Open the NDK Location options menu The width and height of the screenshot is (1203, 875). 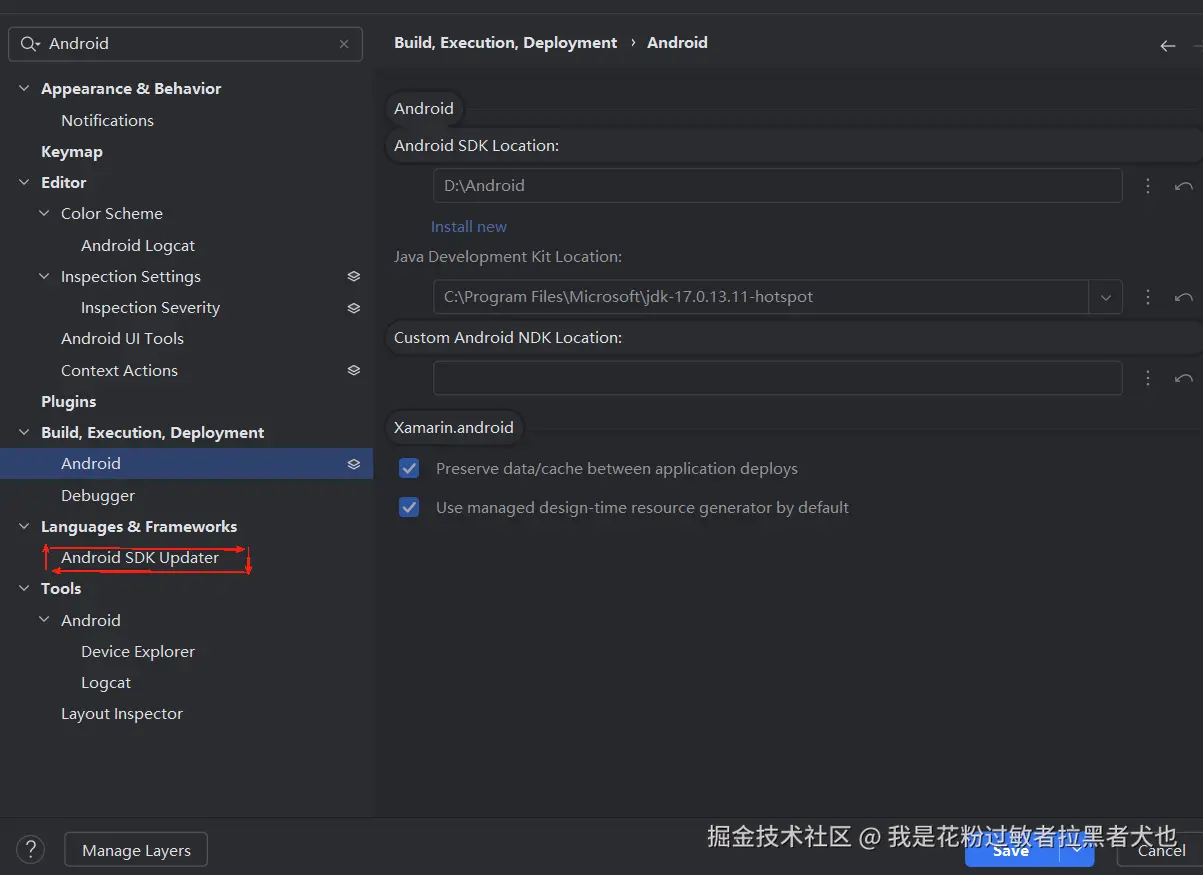(1148, 378)
